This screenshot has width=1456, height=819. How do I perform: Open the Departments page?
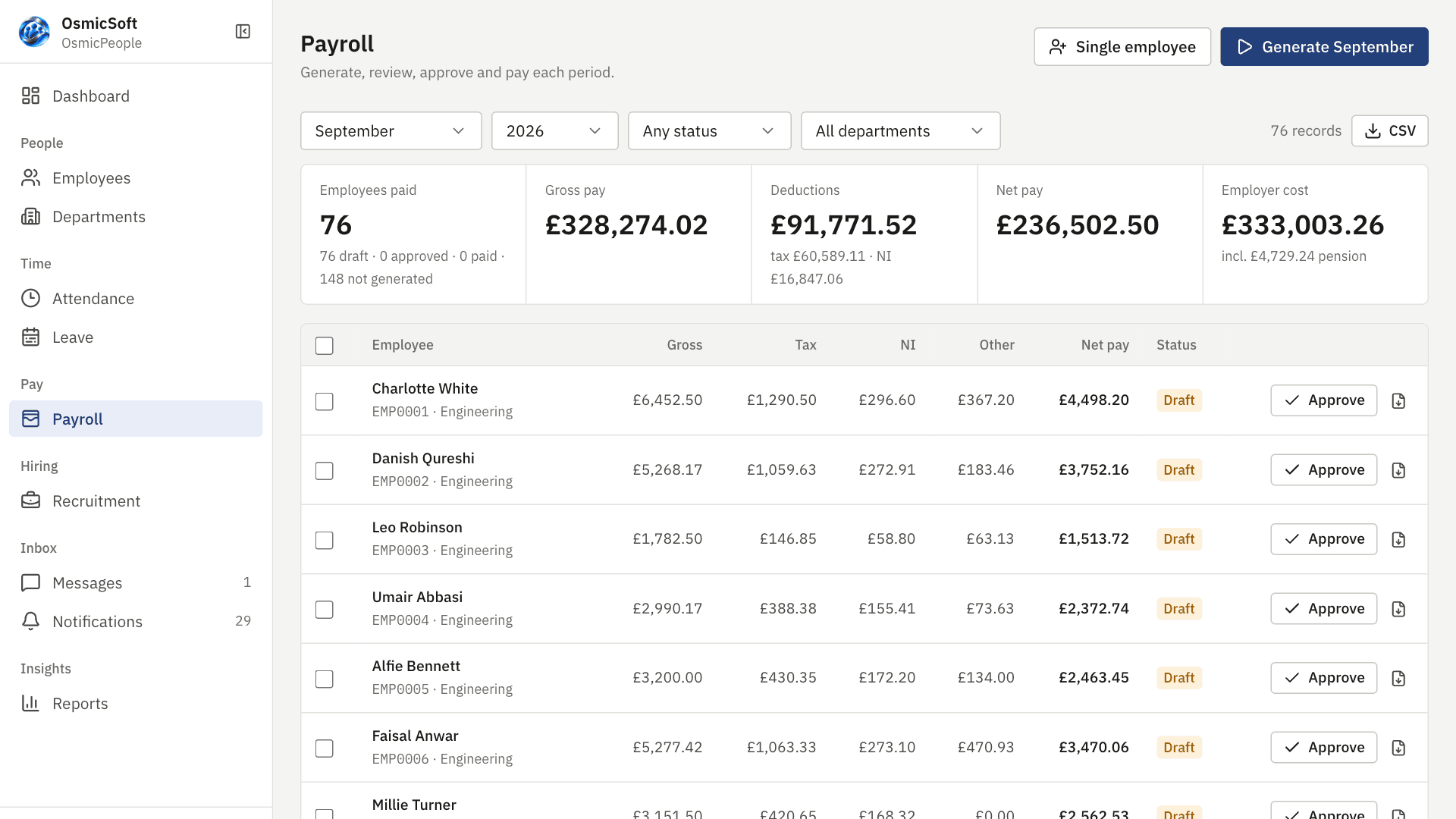[x=136, y=217]
